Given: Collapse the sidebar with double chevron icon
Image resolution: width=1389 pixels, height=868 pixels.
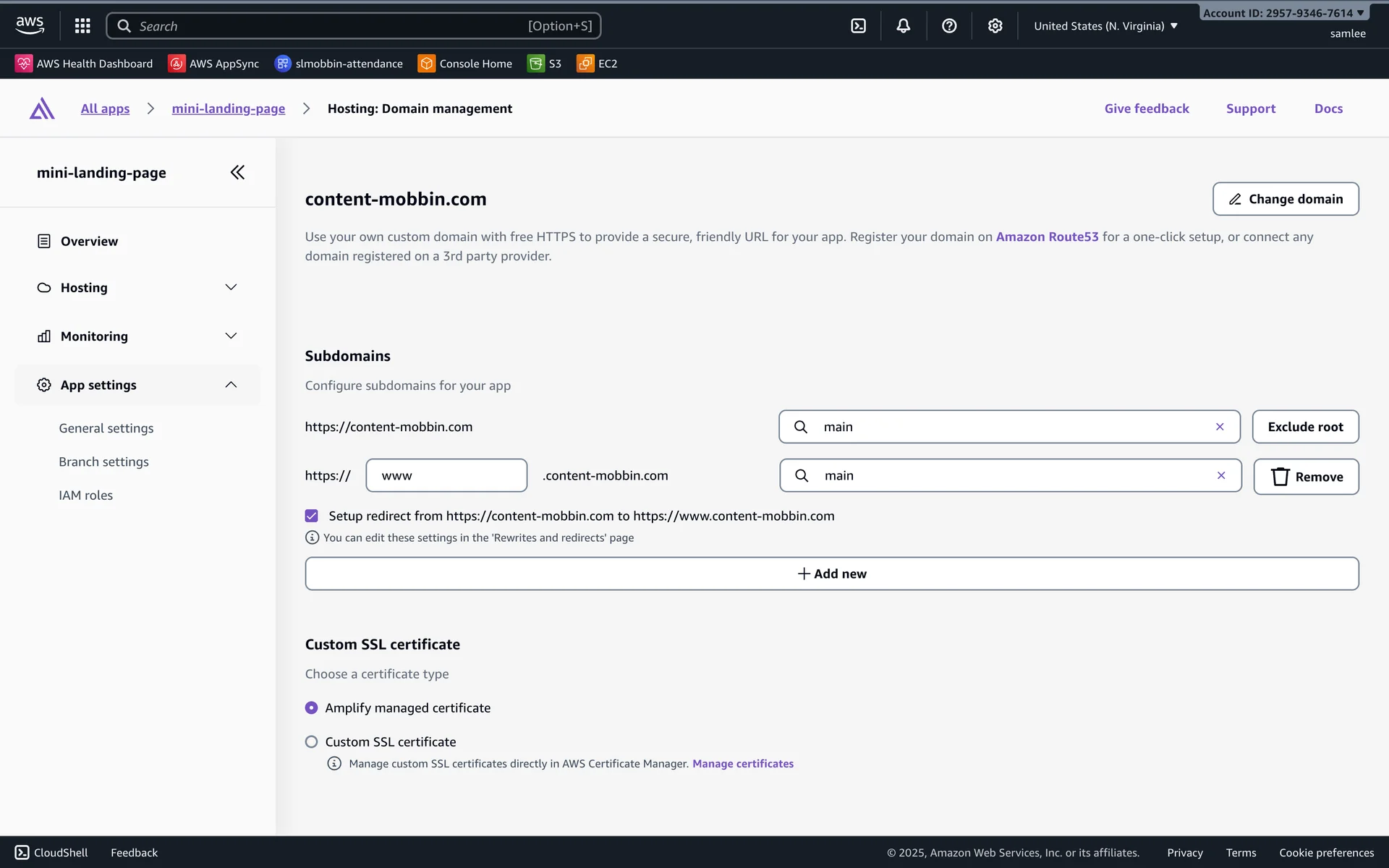Looking at the screenshot, I should click(x=237, y=172).
